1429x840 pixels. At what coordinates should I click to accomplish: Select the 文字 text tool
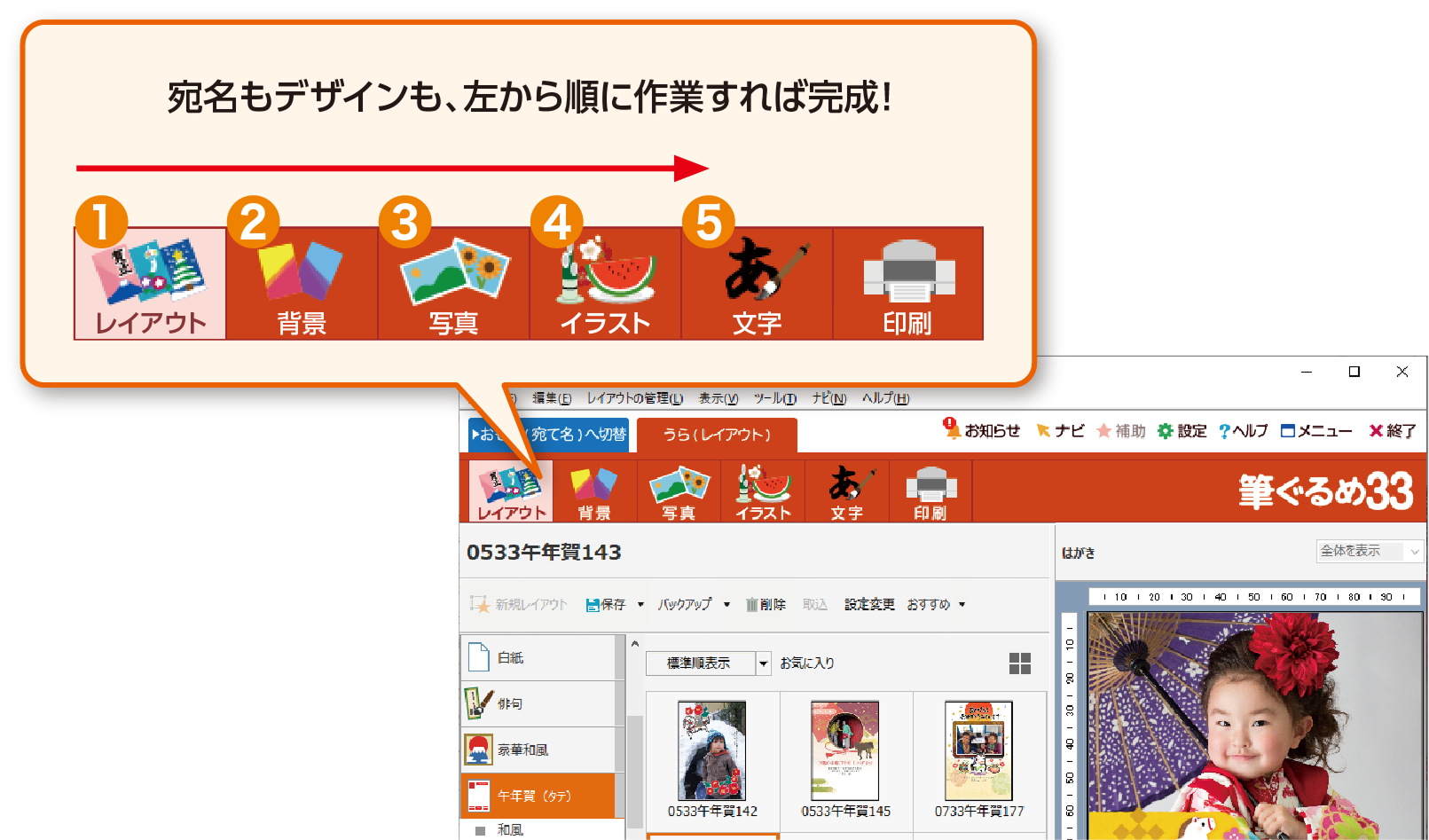coord(846,491)
